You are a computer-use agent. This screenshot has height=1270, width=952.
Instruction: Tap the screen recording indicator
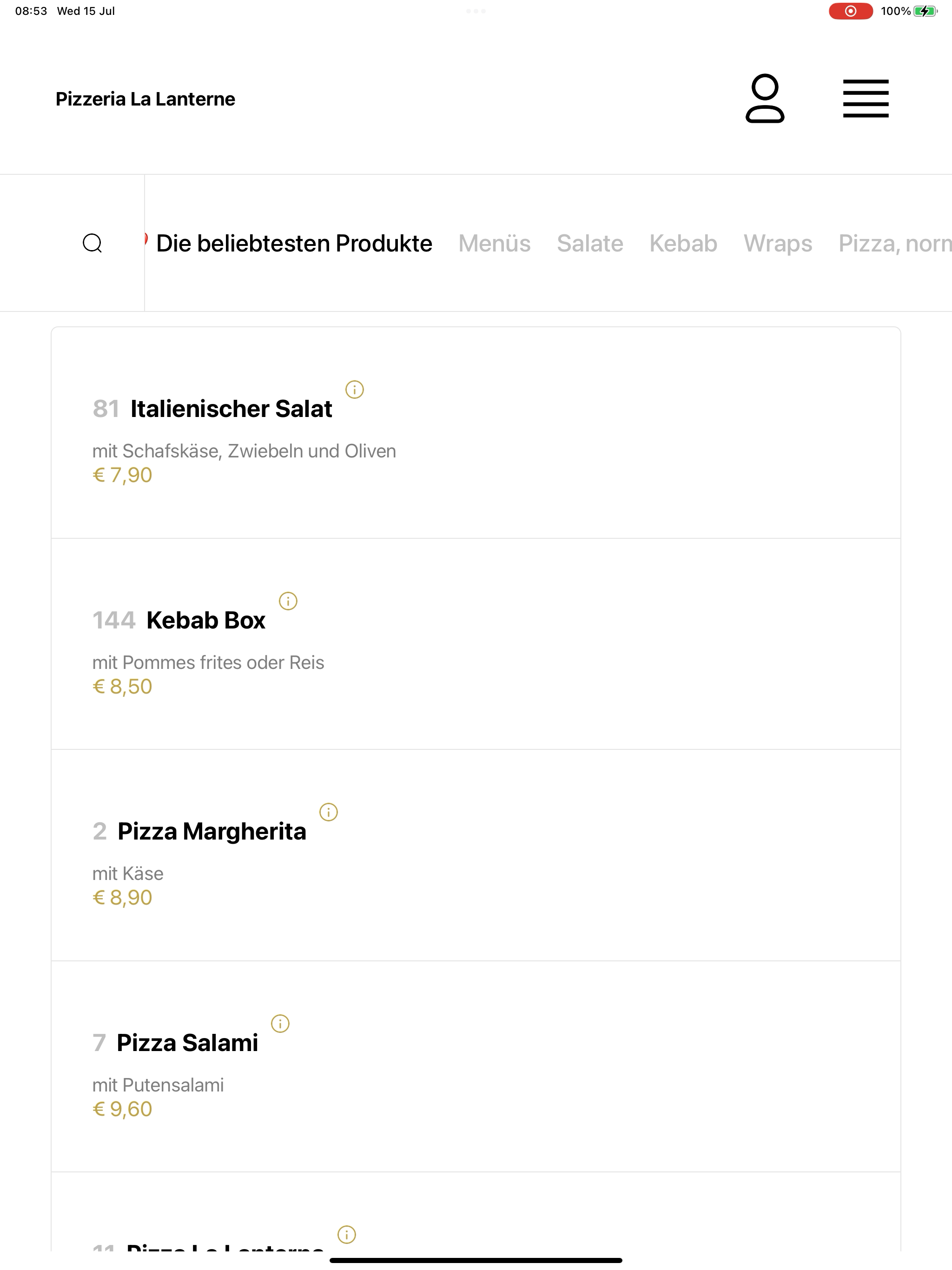850,11
